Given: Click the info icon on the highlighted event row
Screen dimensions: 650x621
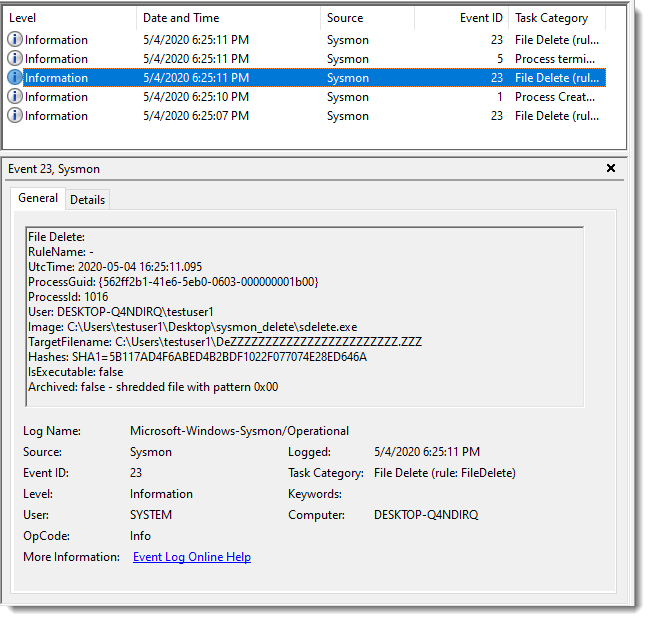Looking at the screenshot, I should 15,78.
